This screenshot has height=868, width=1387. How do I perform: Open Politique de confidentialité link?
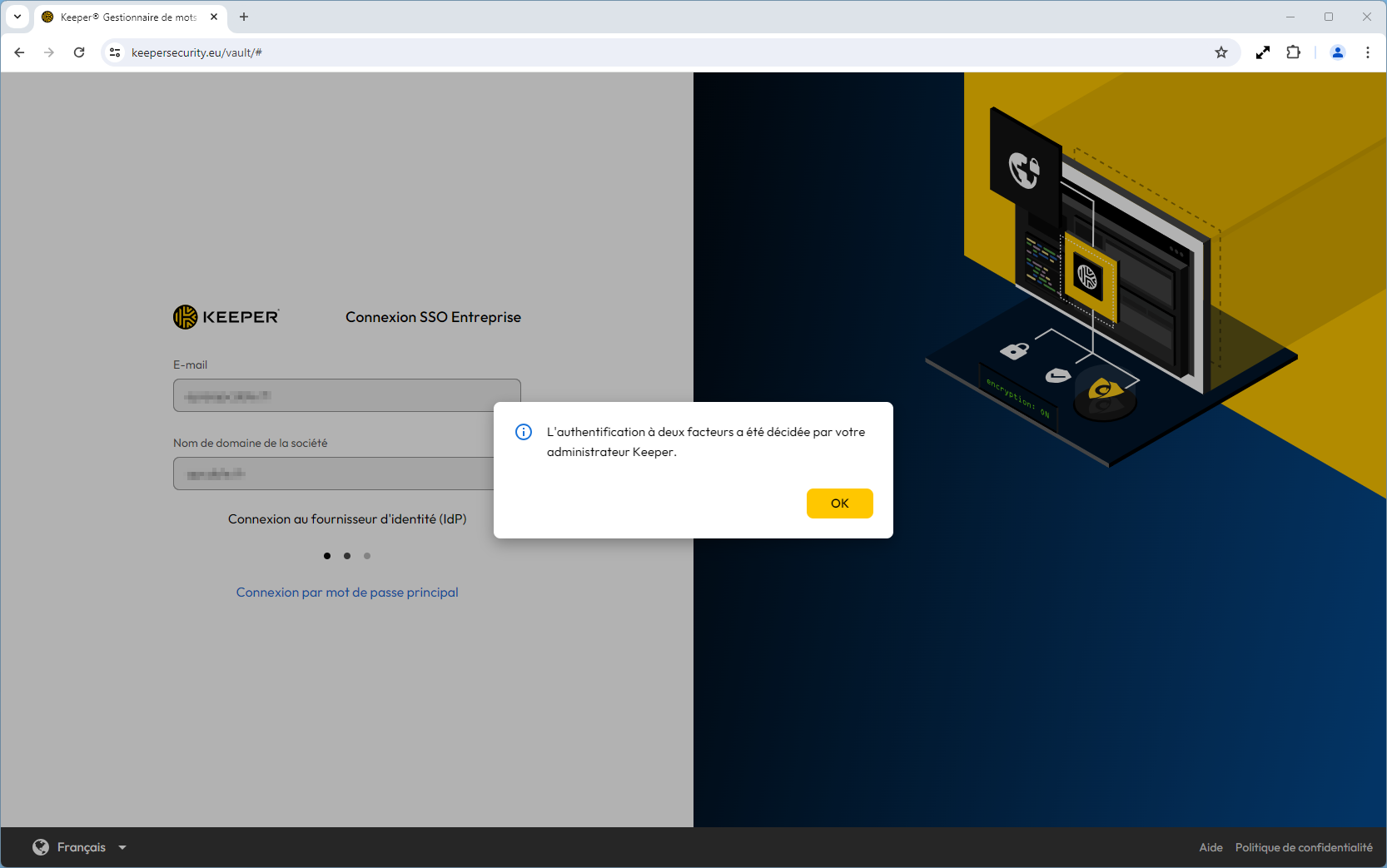[x=1304, y=847]
